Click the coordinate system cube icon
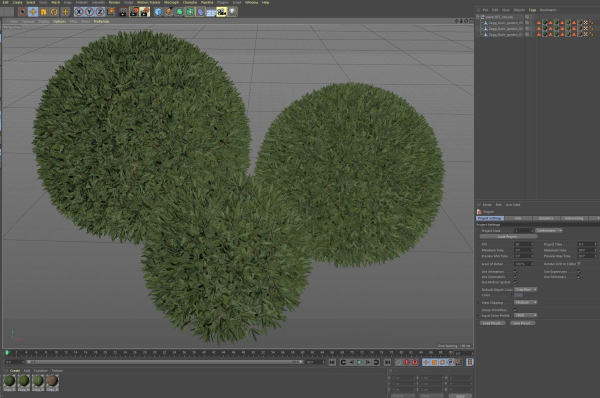Viewport: 600px width, 398px height. (x=111, y=12)
